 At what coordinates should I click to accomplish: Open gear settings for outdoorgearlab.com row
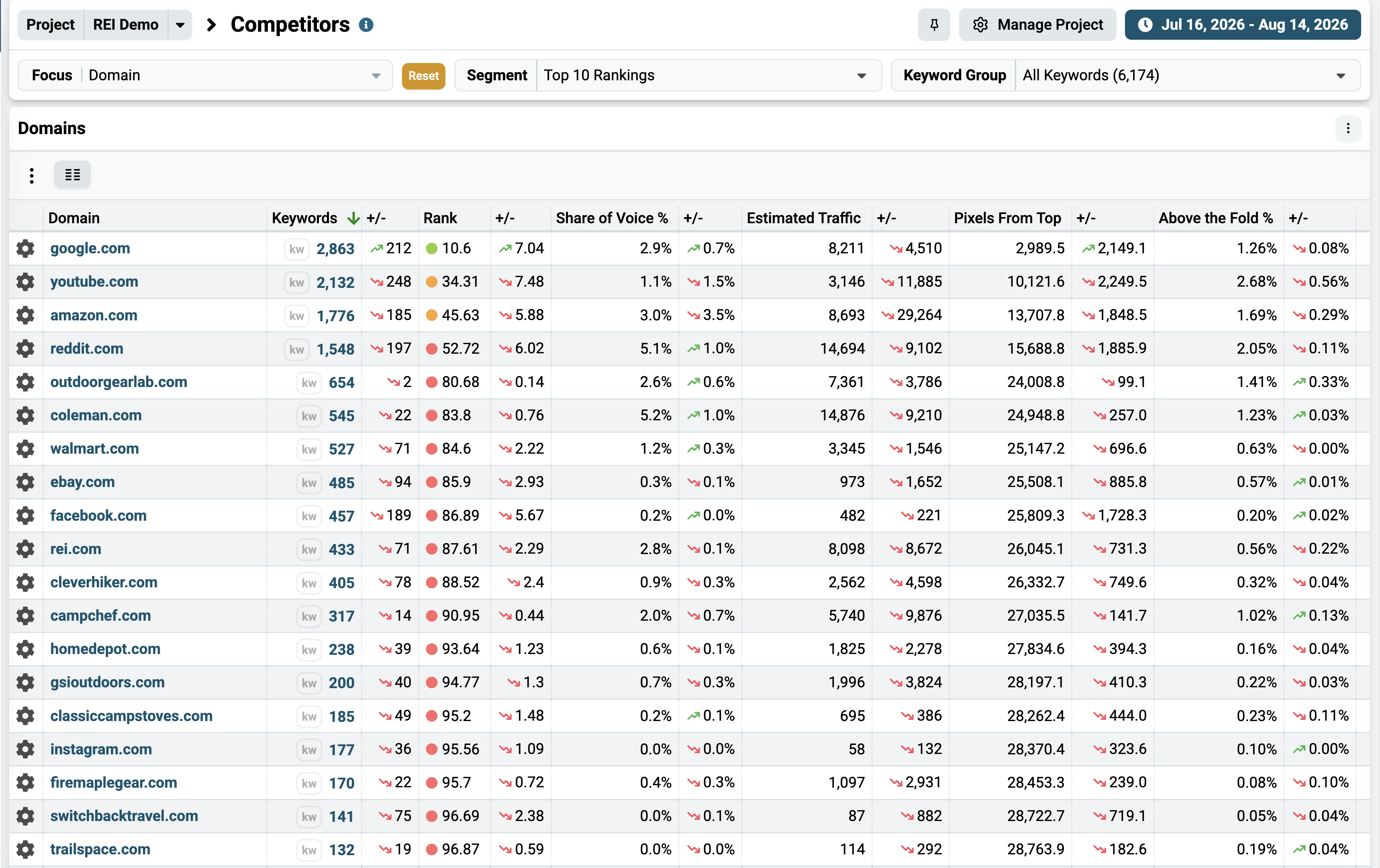click(x=25, y=382)
